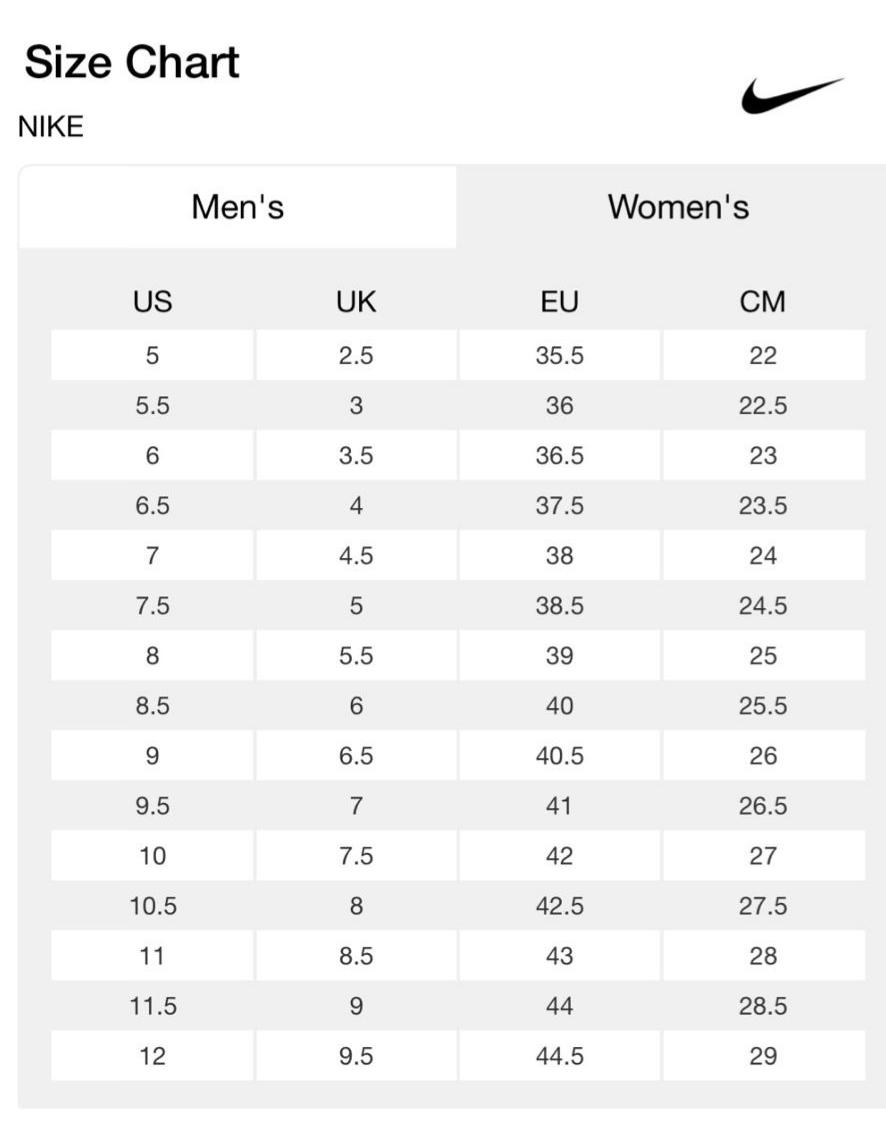Click UK size 6.5 cell

356,756
